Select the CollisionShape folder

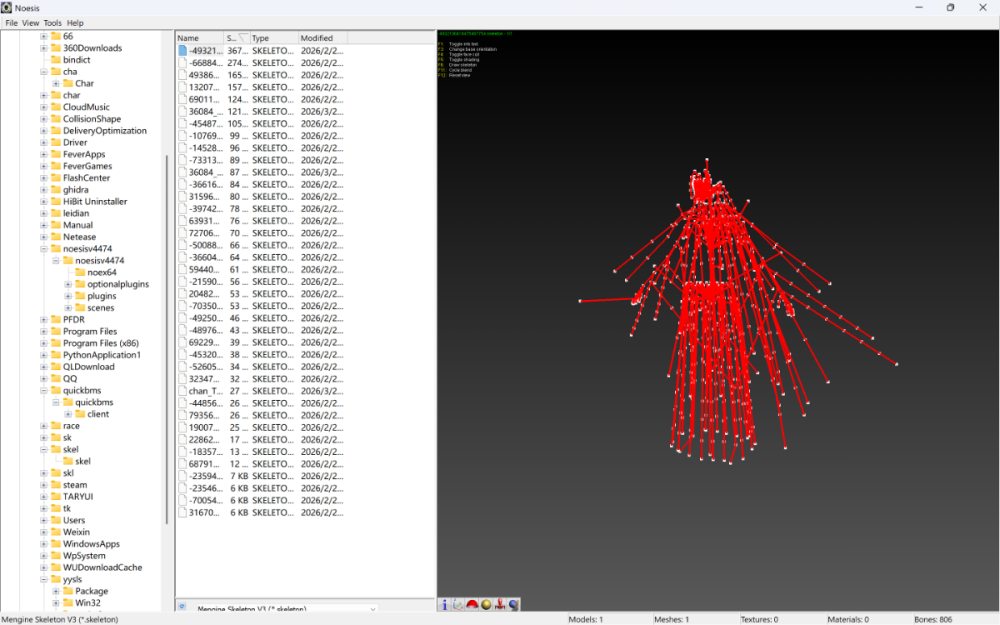(92, 119)
